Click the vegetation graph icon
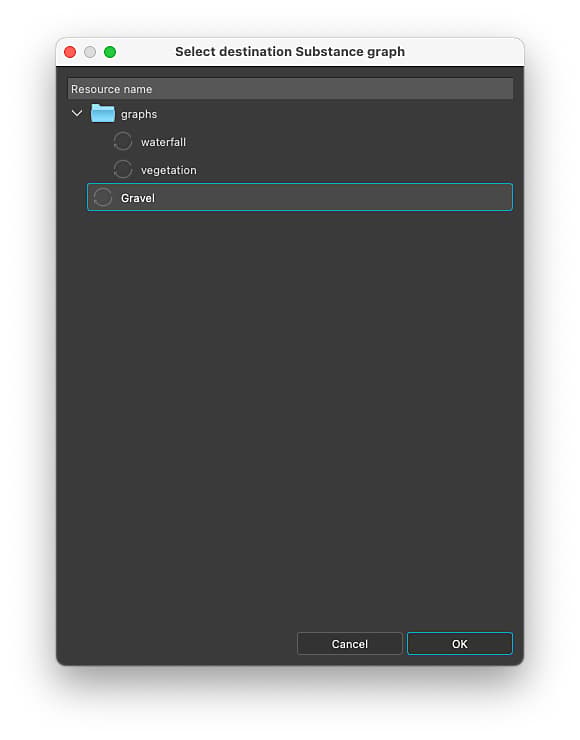Viewport: 580px width, 740px height. (x=123, y=169)
